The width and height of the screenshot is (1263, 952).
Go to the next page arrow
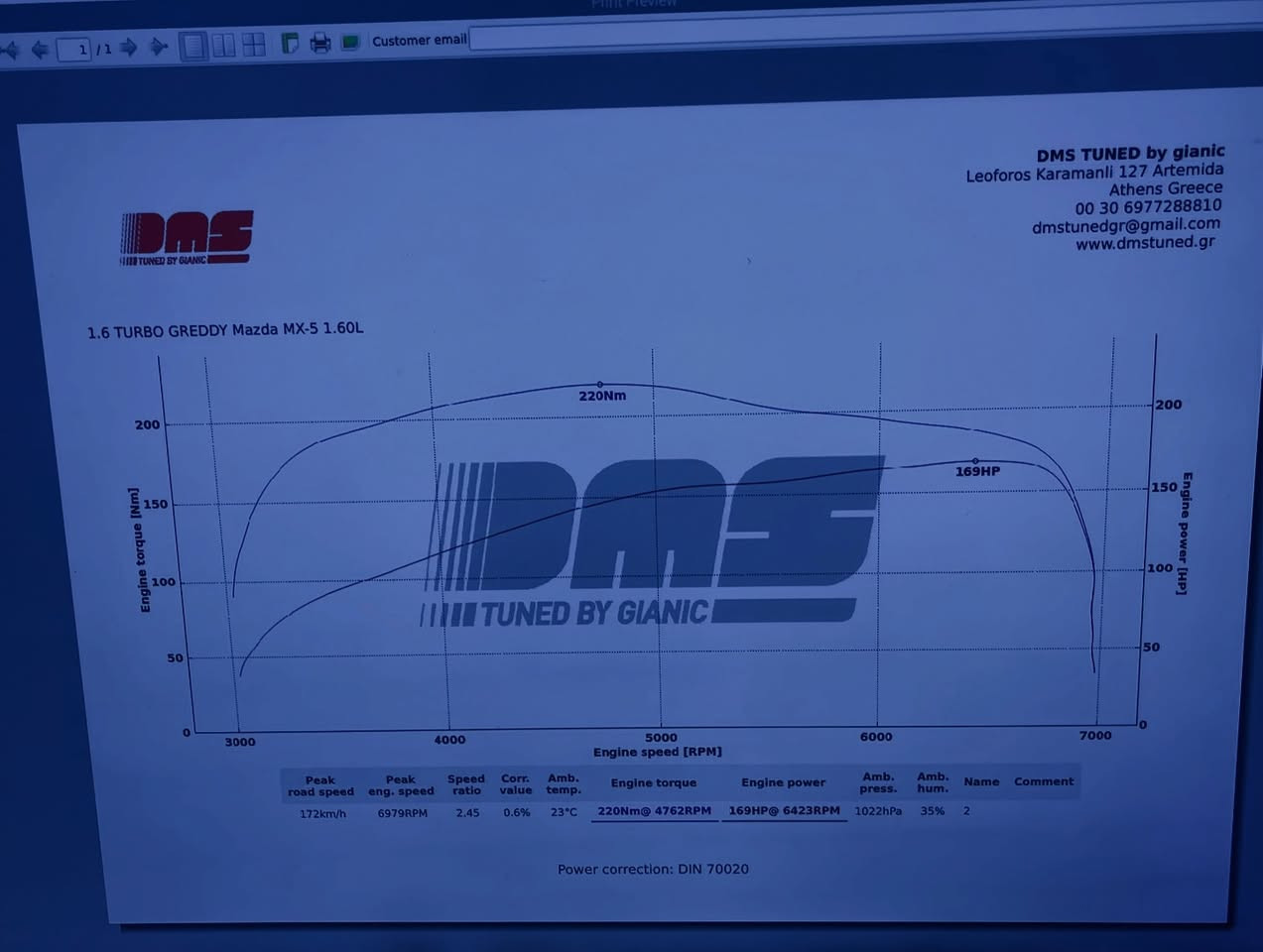coord(129,48)
